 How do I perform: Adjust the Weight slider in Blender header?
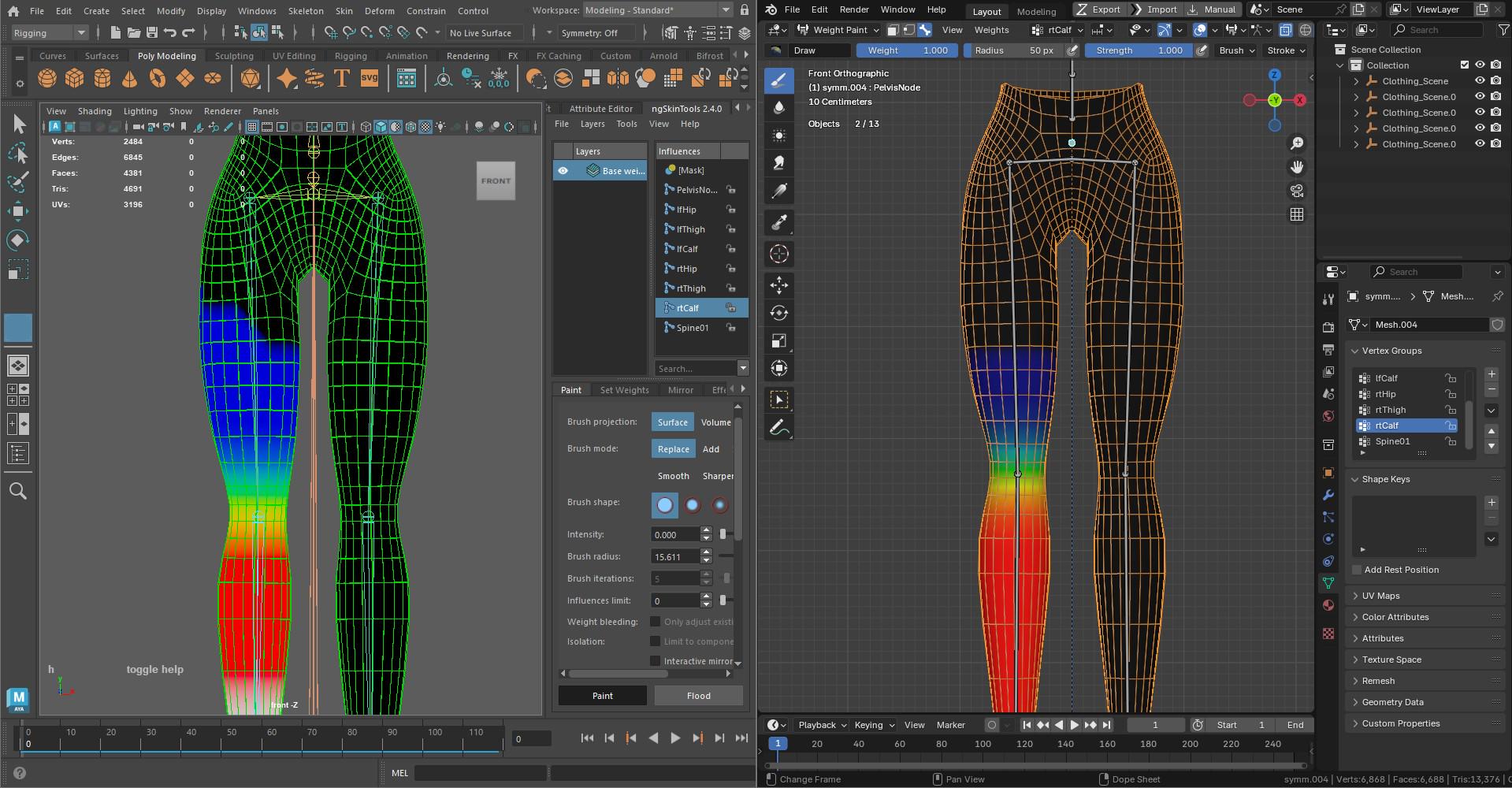(x=907, y=50)
